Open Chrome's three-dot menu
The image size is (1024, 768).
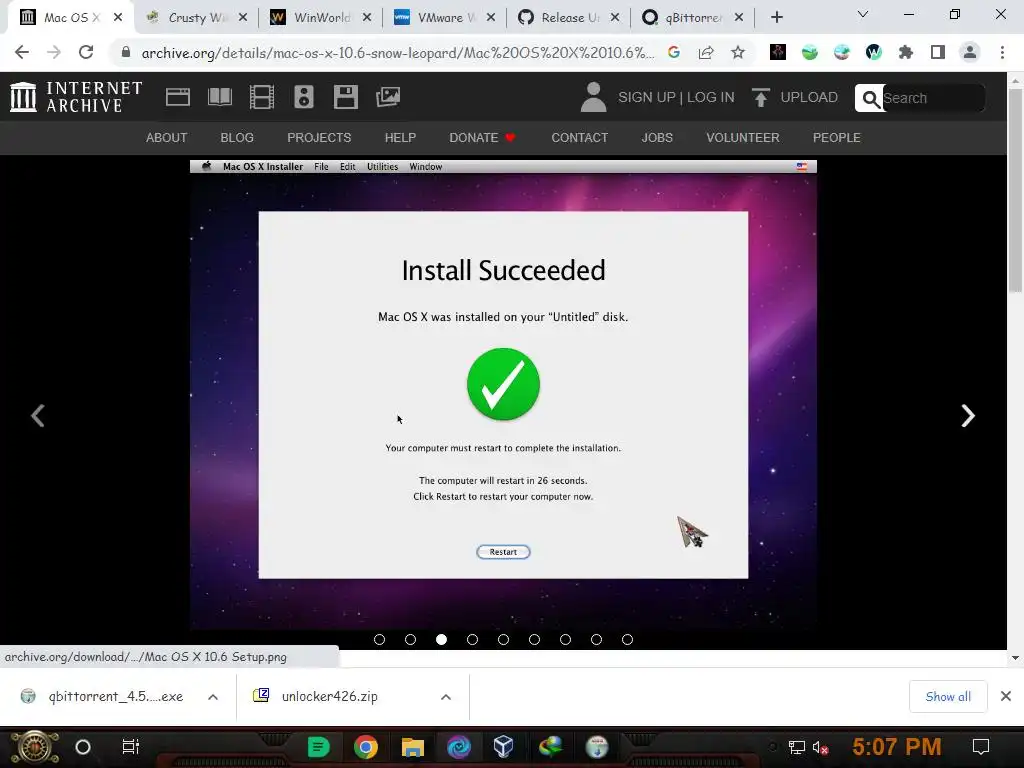[x=1002, y=52]
